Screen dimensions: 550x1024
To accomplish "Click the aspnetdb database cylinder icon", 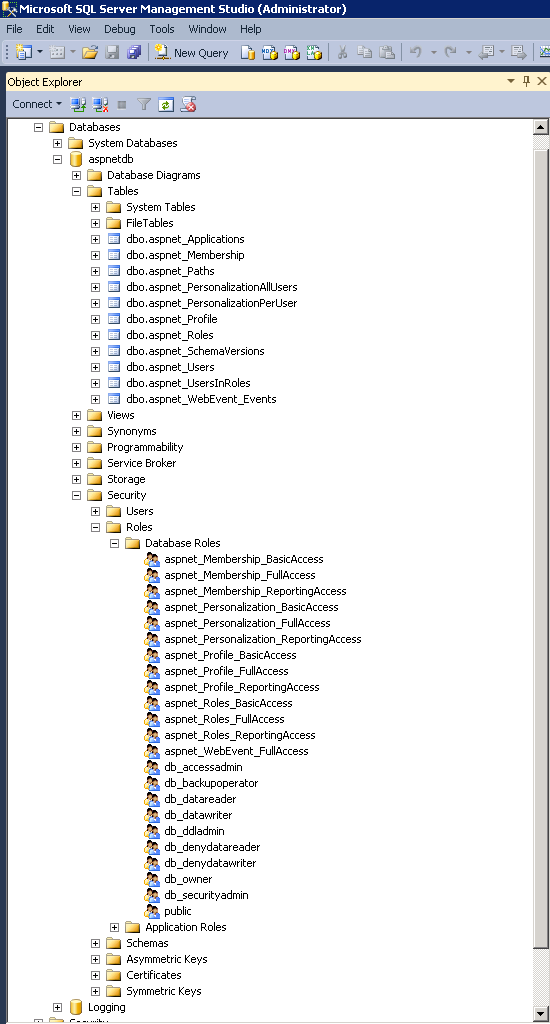I will point(76,159).
